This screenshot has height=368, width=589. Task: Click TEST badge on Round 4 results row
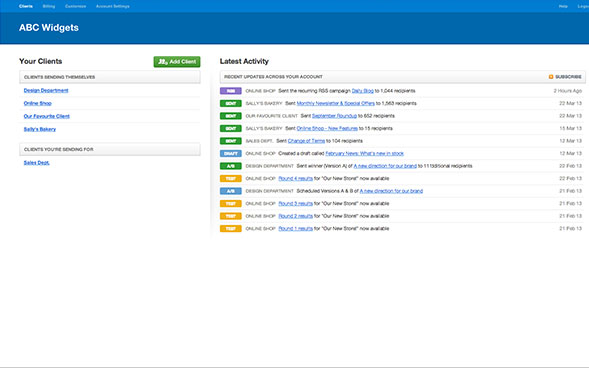pos(231,178)
